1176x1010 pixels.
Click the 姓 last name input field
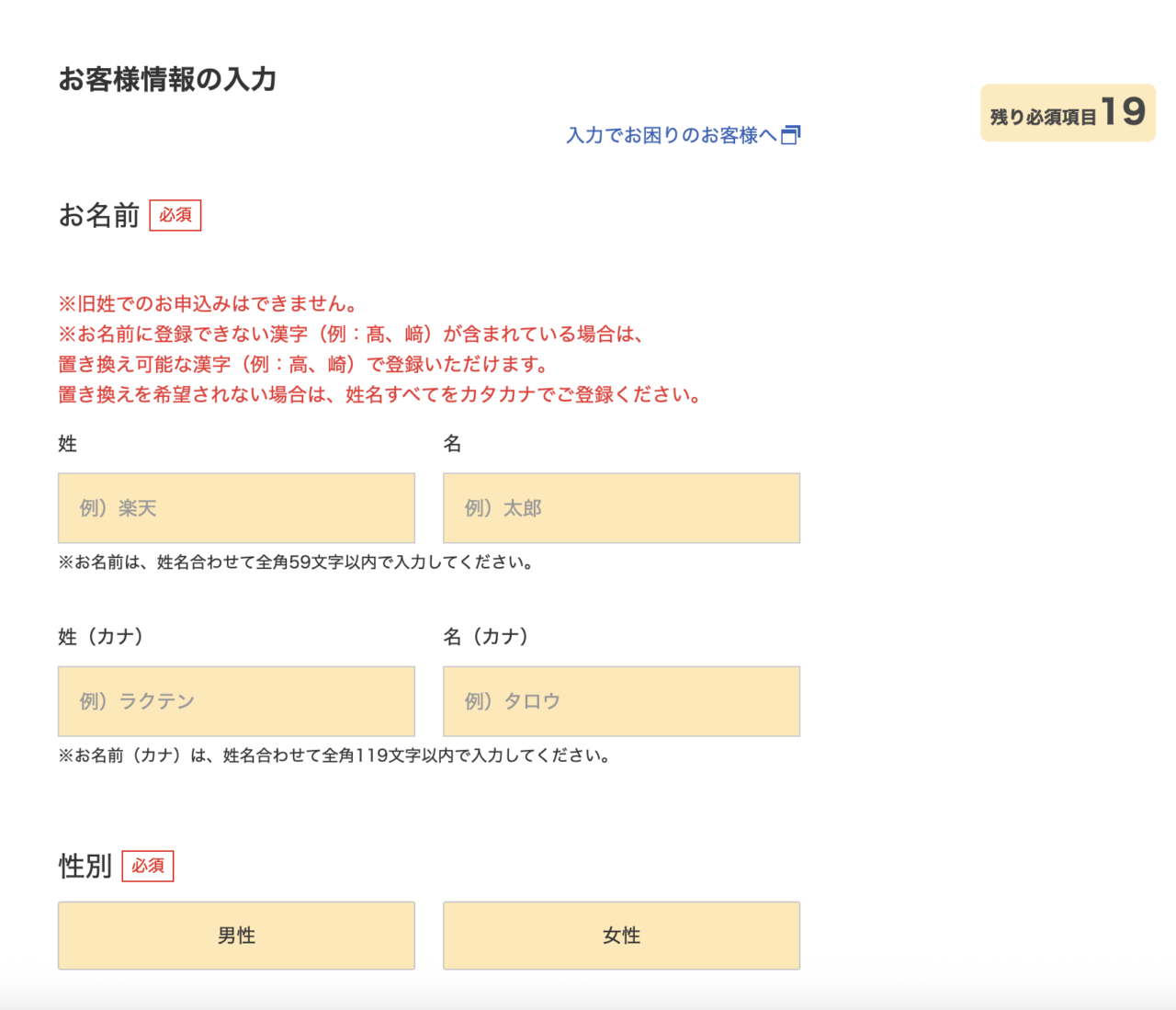click(236, 507)
